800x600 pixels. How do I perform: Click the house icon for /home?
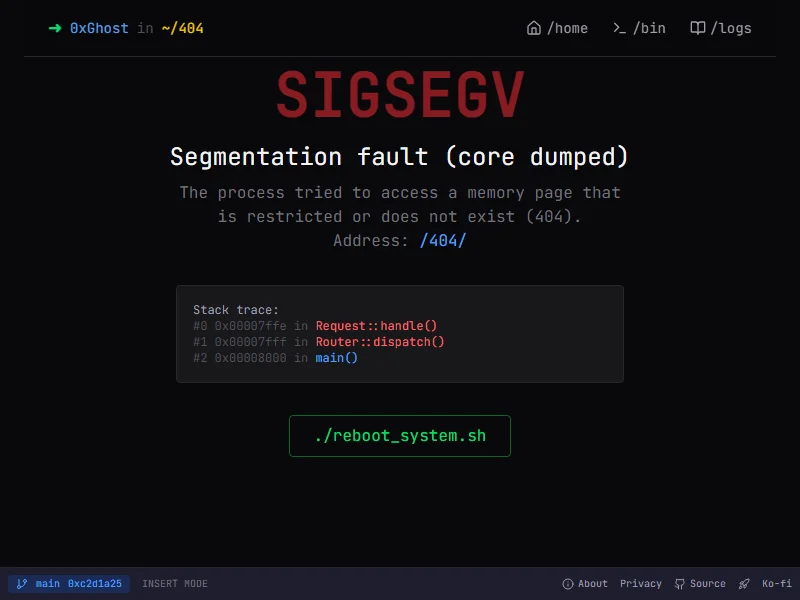point(534,28)
